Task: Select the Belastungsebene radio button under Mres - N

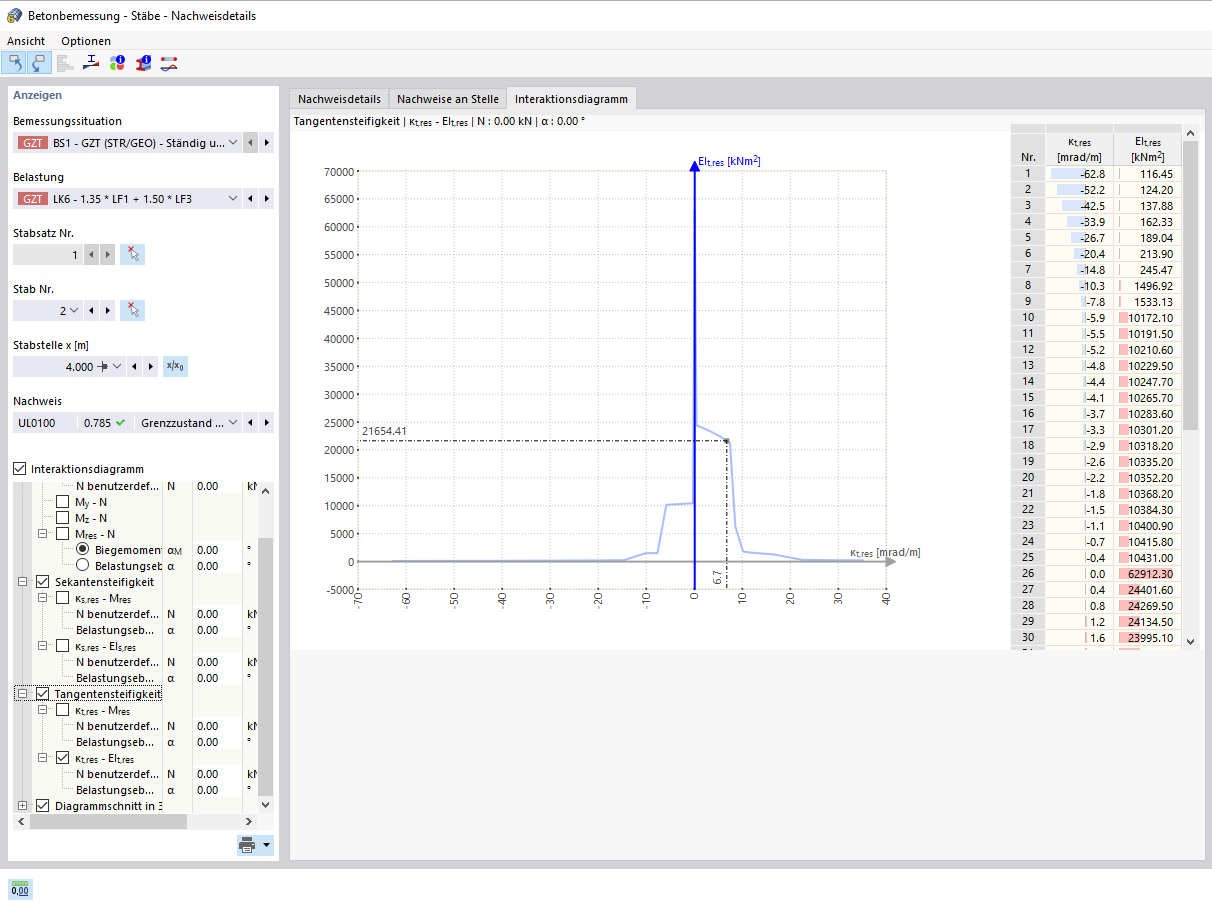Action: click(x=83, y=566)
